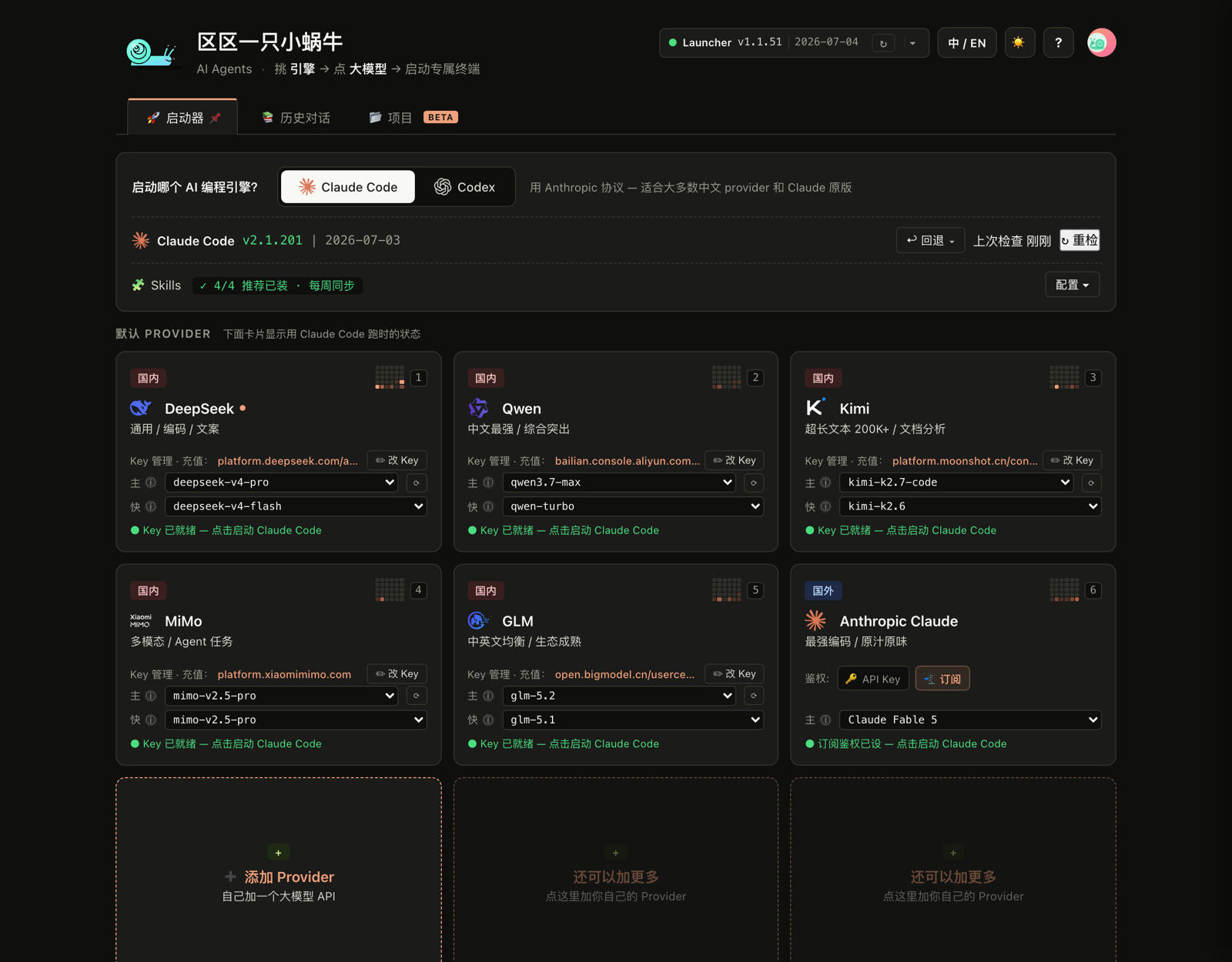This screenshot has height=962, width=1232.
Task: Click DeepSeek usage heatmap grid
Action: pos(390,377)
